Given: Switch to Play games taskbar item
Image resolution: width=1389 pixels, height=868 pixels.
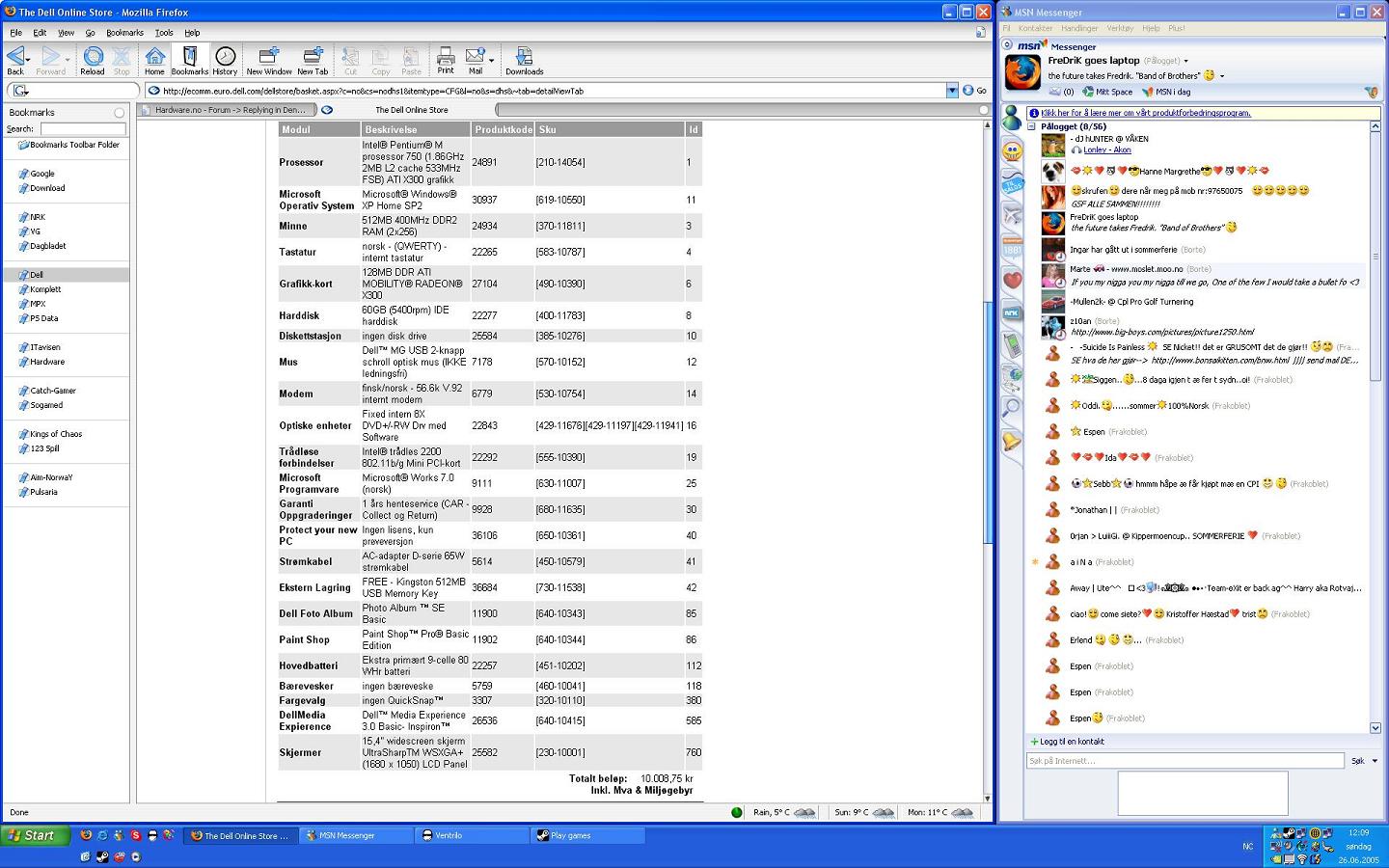Looking at the screenshot, I should tap(587, 835).
